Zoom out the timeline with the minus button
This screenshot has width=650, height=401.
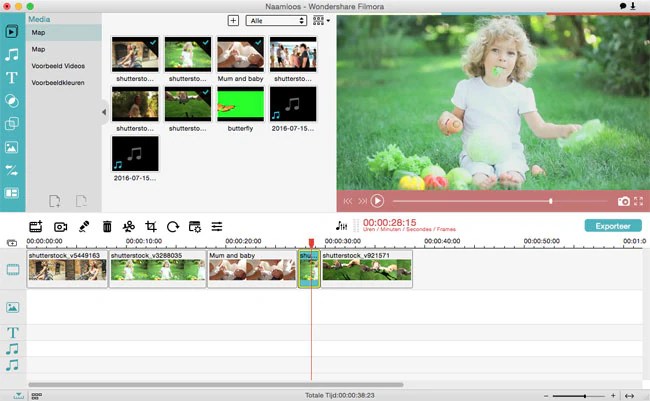click(546, 396)
